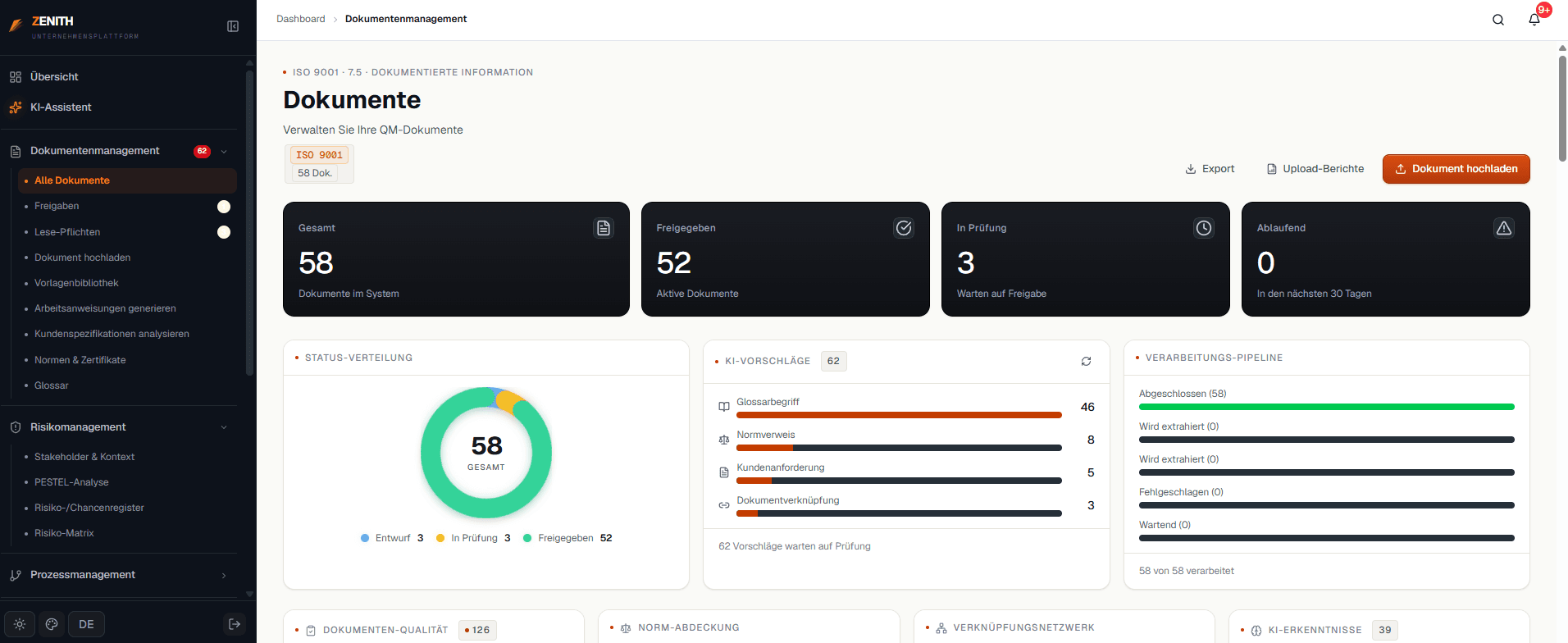Click the Ablaufend warning triangle icon
Image resolution: width=1568 pixels, height=643 pixels.
[x=1504, y=228]
